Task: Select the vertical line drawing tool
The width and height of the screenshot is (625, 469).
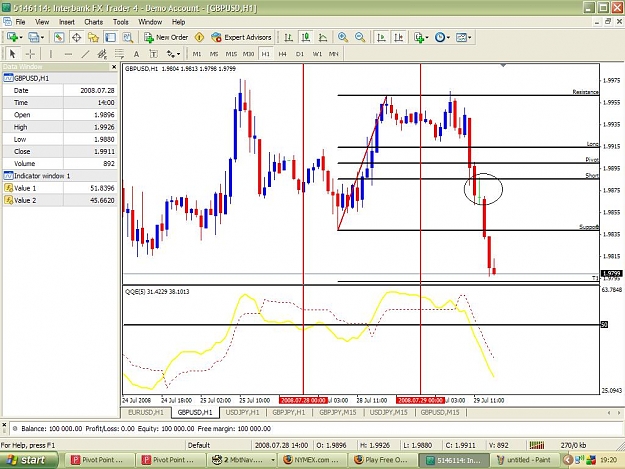Action: (x=51, y=54)
